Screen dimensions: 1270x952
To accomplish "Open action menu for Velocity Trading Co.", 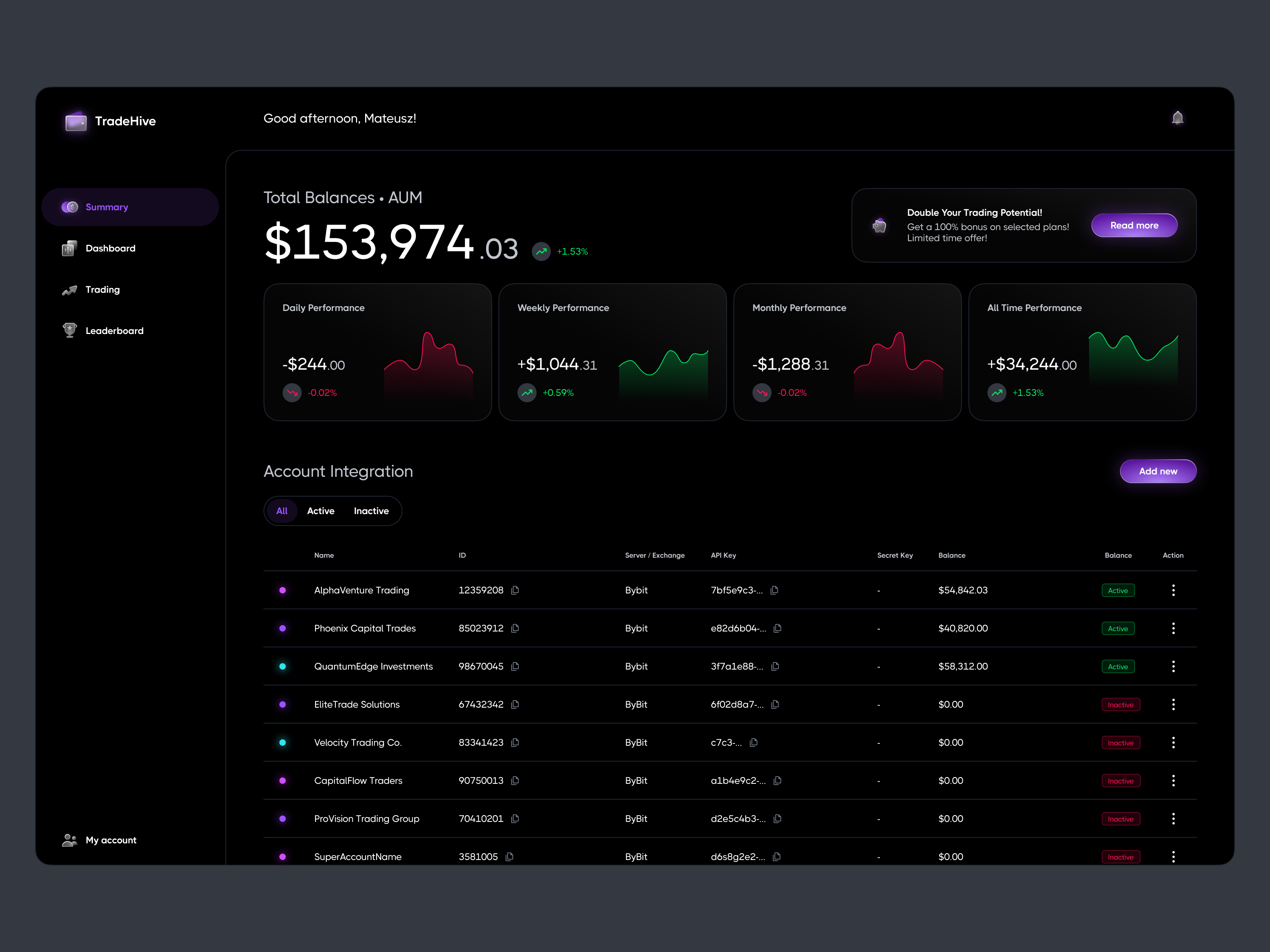I will coord(1173,743).
